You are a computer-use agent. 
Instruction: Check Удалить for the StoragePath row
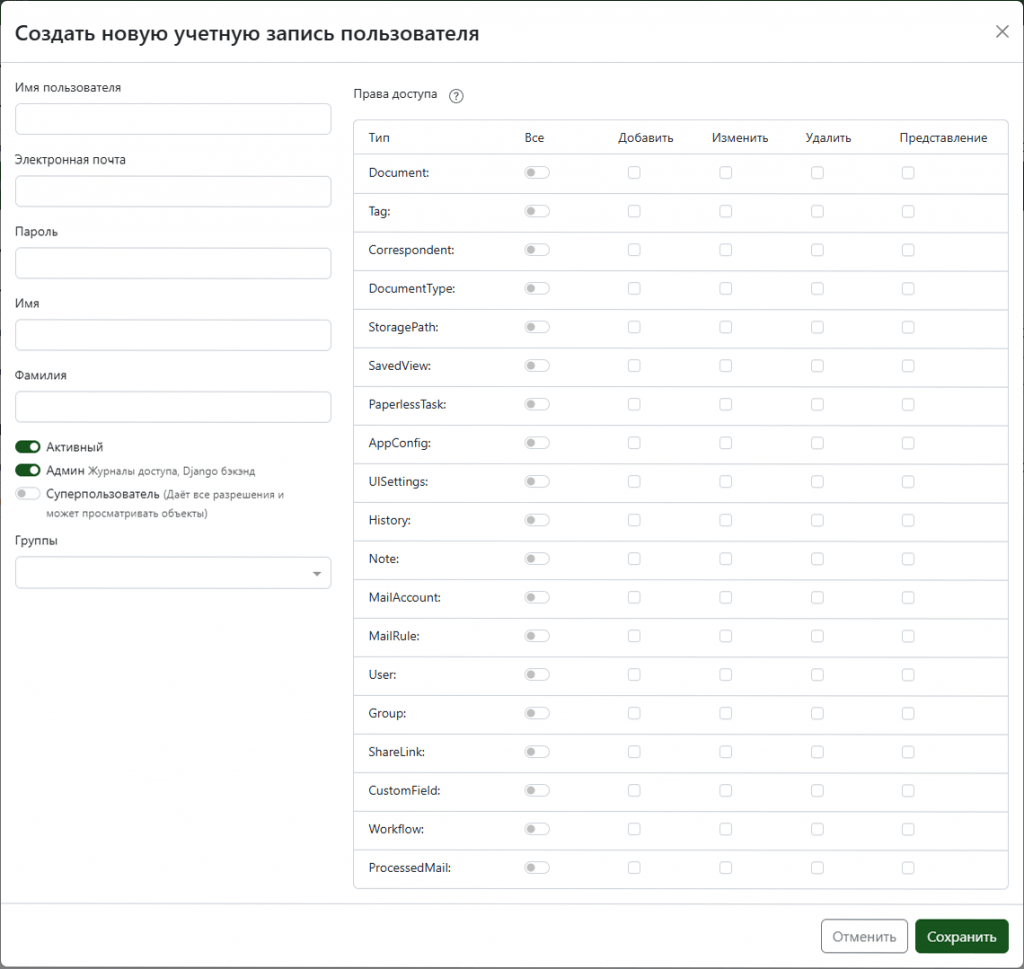[817, 327]
